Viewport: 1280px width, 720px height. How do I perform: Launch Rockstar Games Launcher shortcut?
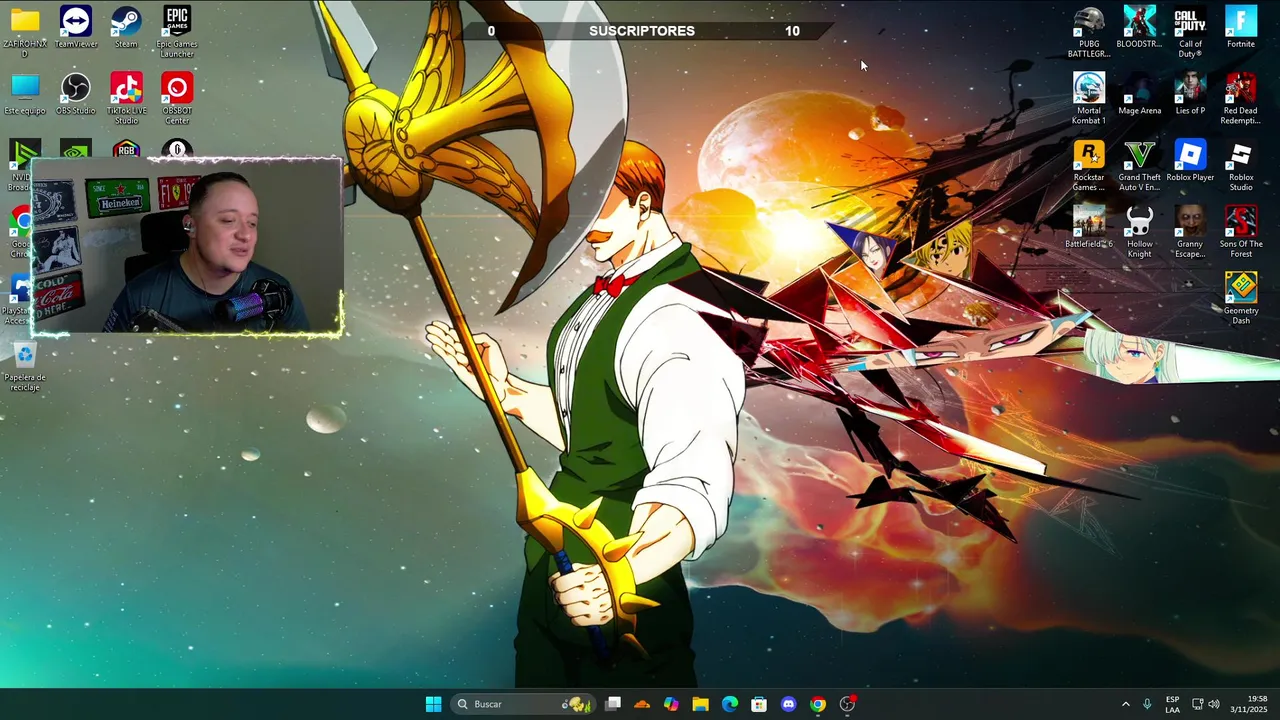pyautogui.click(x=1089, y=165)
